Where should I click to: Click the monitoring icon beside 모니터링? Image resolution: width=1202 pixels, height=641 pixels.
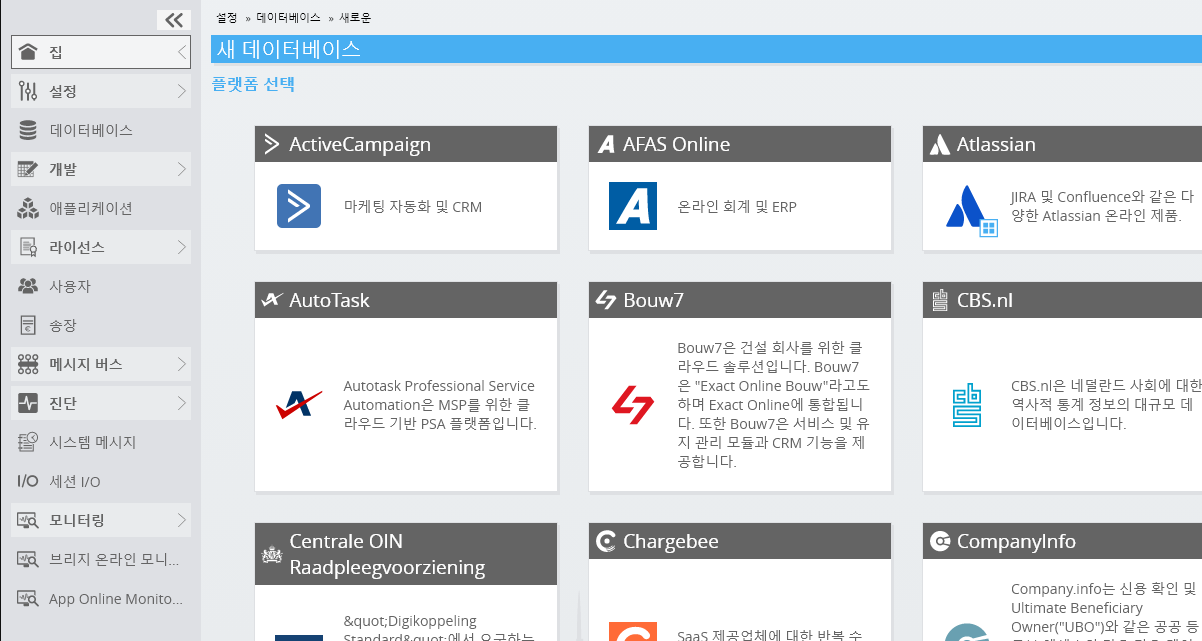click(28, 520)
